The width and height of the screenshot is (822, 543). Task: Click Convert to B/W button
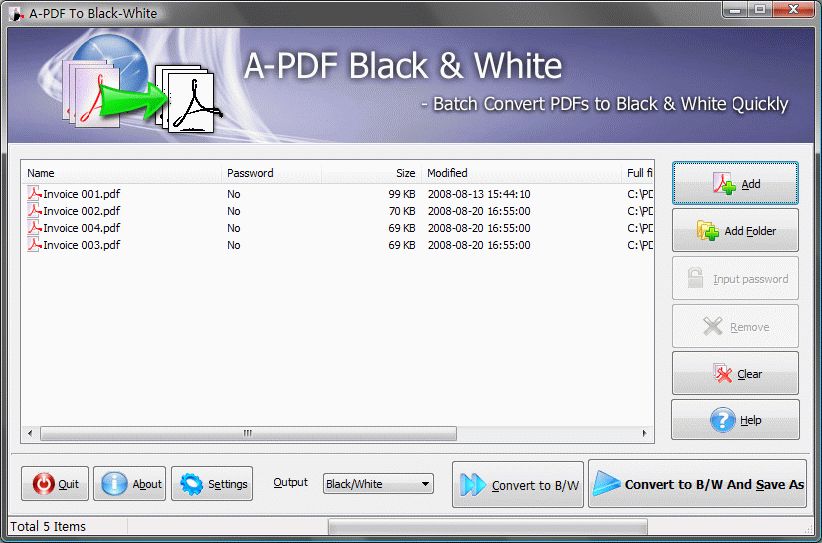point(518,485)
